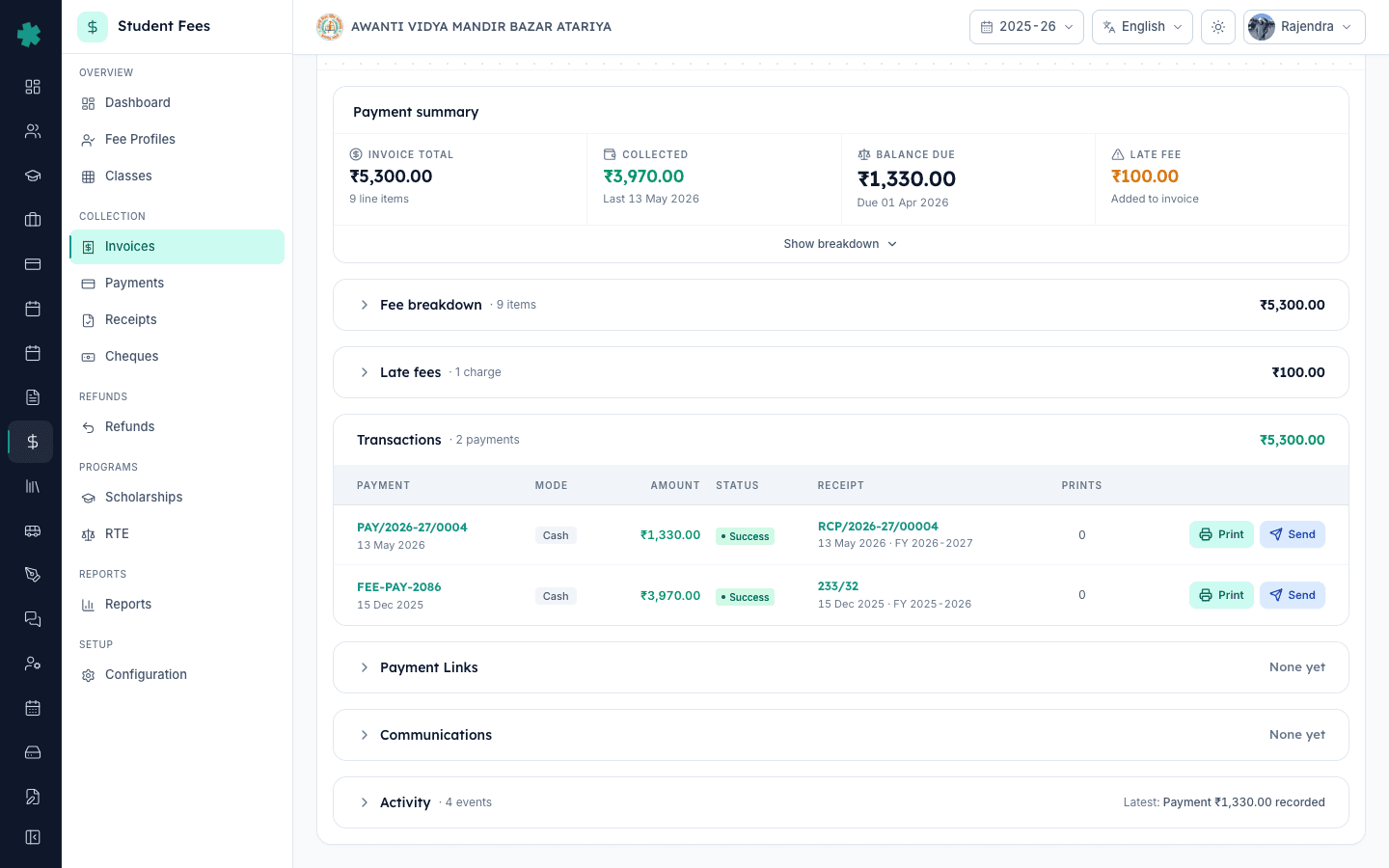Click the ₹100.00 late fee in summary
The width and height of the screenshot is (1389, 868).
[1145, 176]
